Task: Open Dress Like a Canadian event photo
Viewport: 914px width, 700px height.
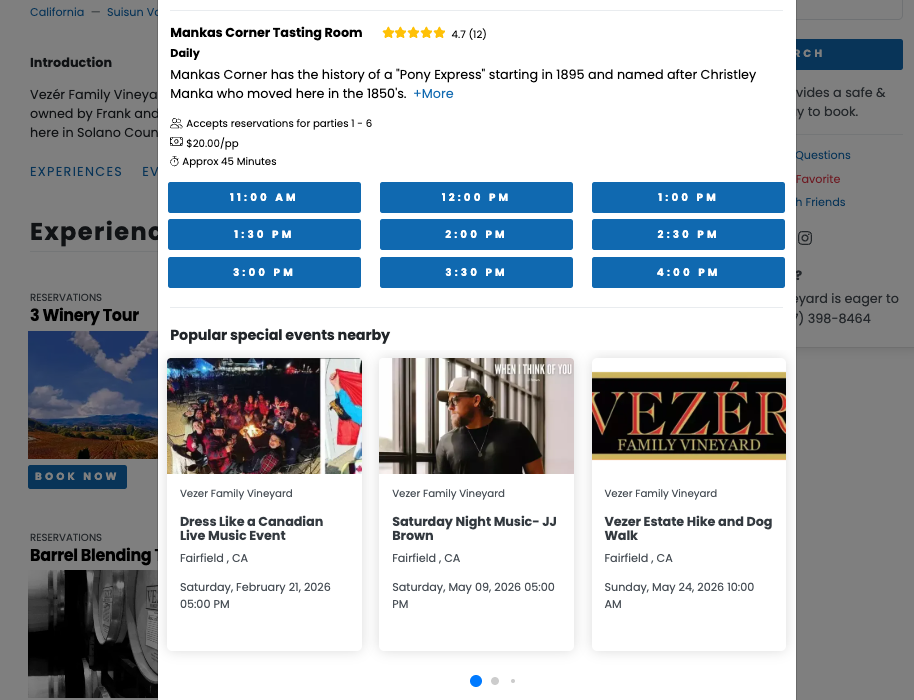Action: coord(264,416)
